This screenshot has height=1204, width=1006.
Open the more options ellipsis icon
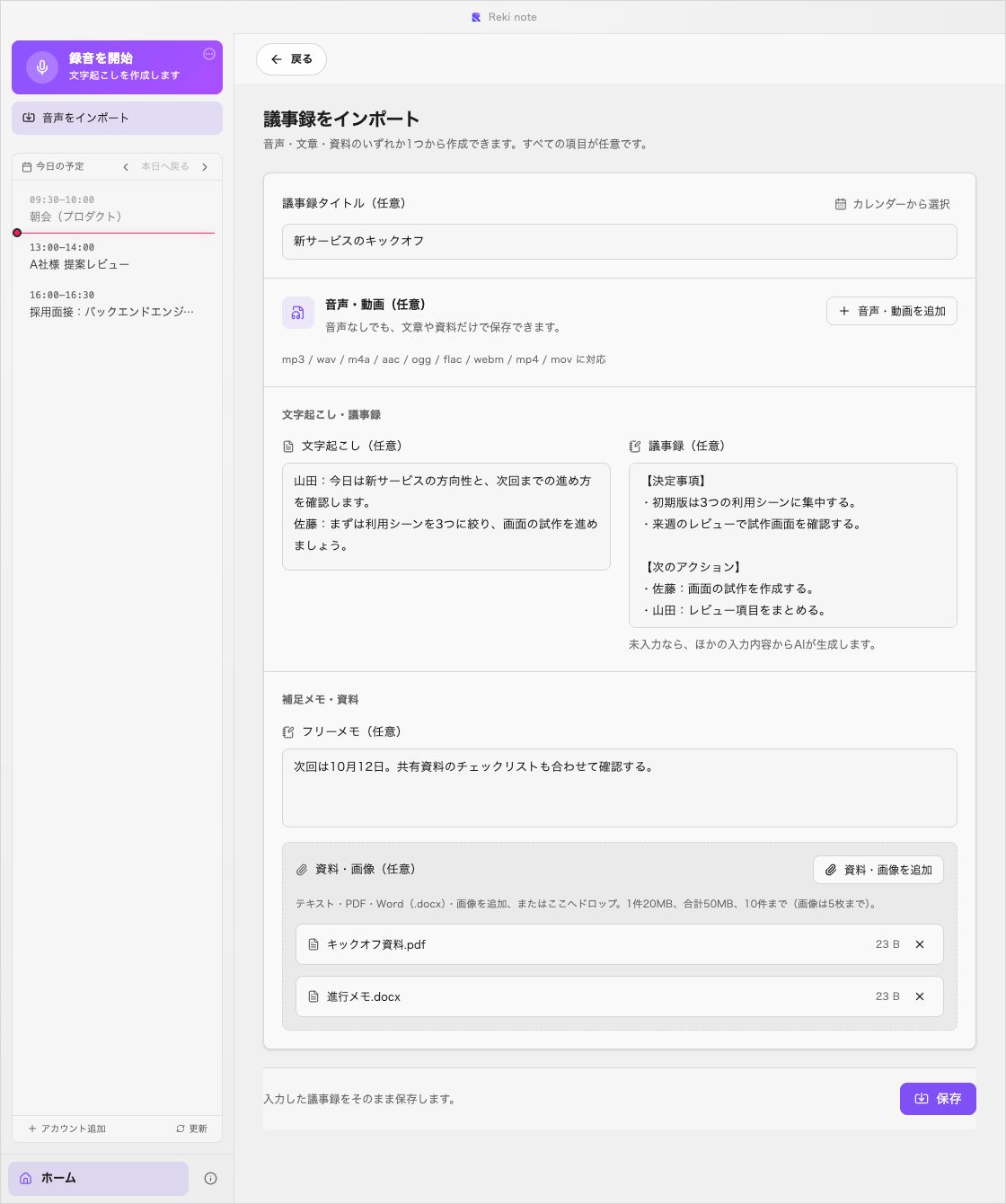(209, 54)
